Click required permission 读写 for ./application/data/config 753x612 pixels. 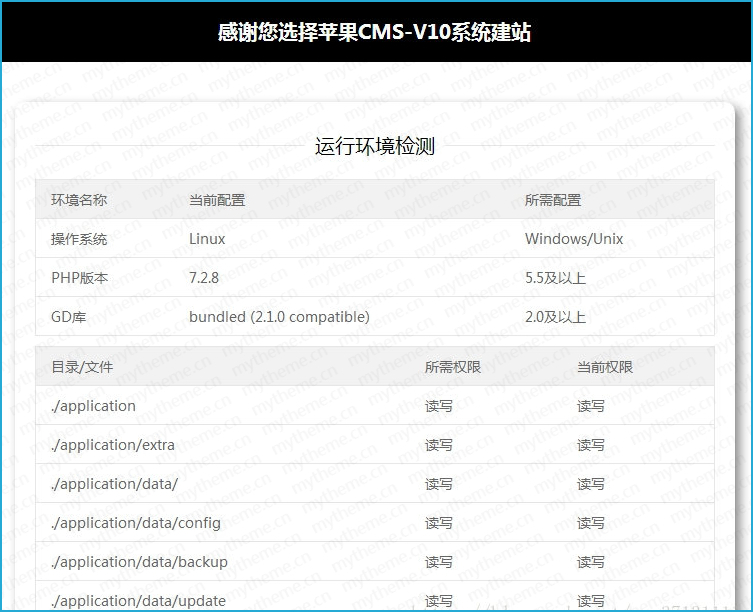[438, 523]
